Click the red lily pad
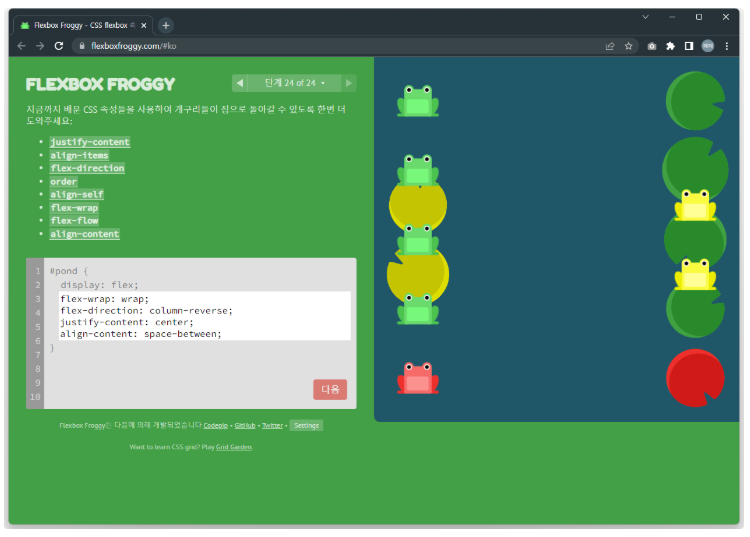 pos(695,378)
